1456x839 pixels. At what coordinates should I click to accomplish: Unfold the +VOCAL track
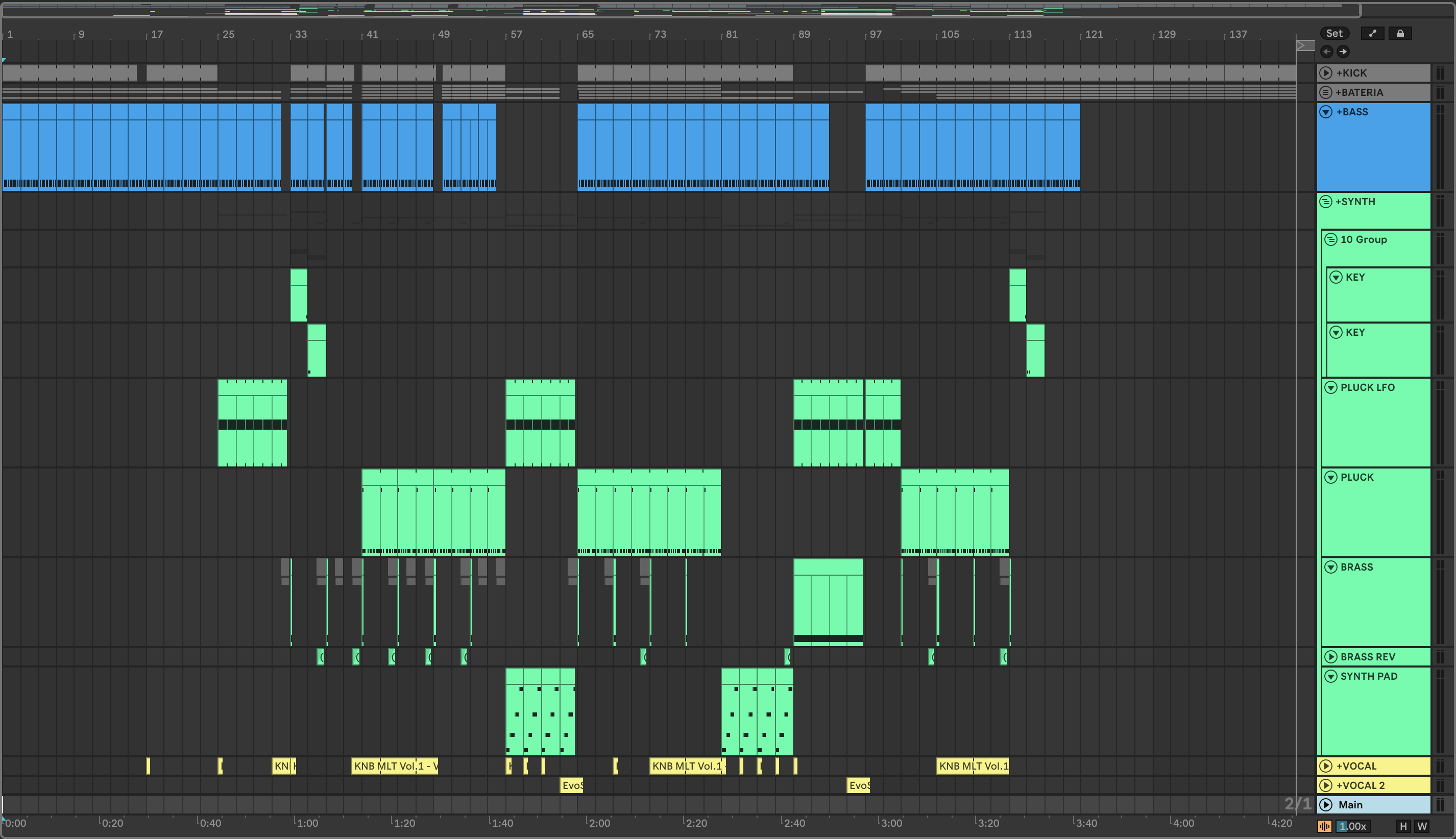click(x=1326, y=766)
